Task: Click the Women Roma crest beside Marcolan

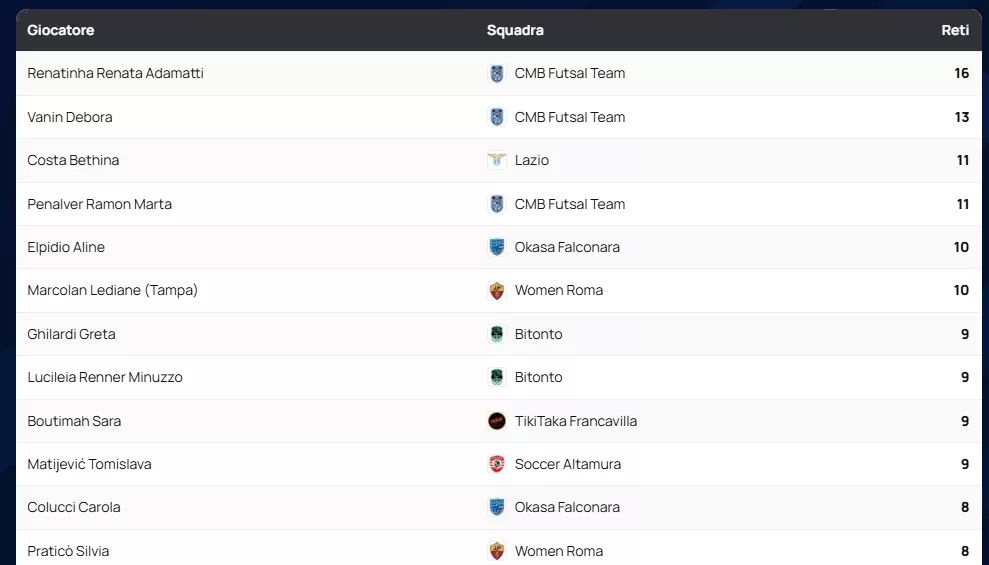Action: (x=497, y=291)
